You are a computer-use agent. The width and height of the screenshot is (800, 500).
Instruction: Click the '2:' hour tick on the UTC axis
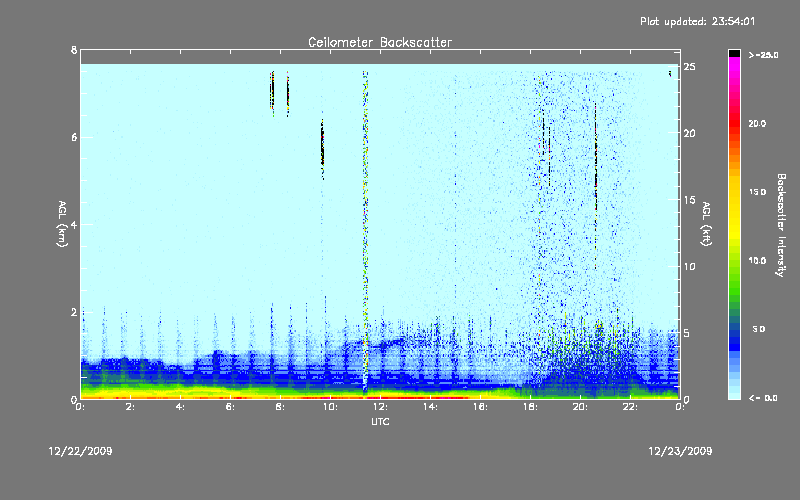point(130,407)
